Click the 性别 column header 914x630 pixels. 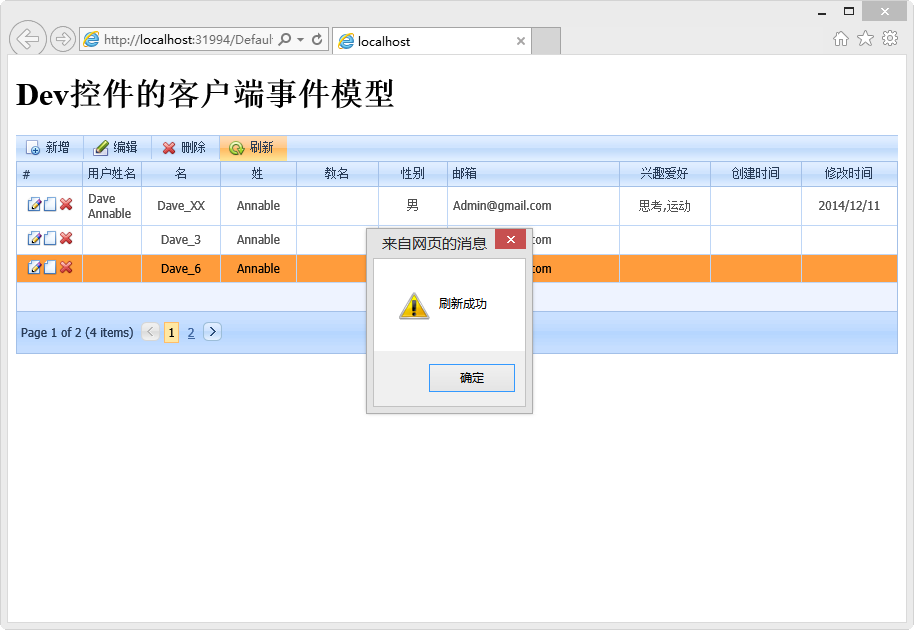click(x=413, y=174)
